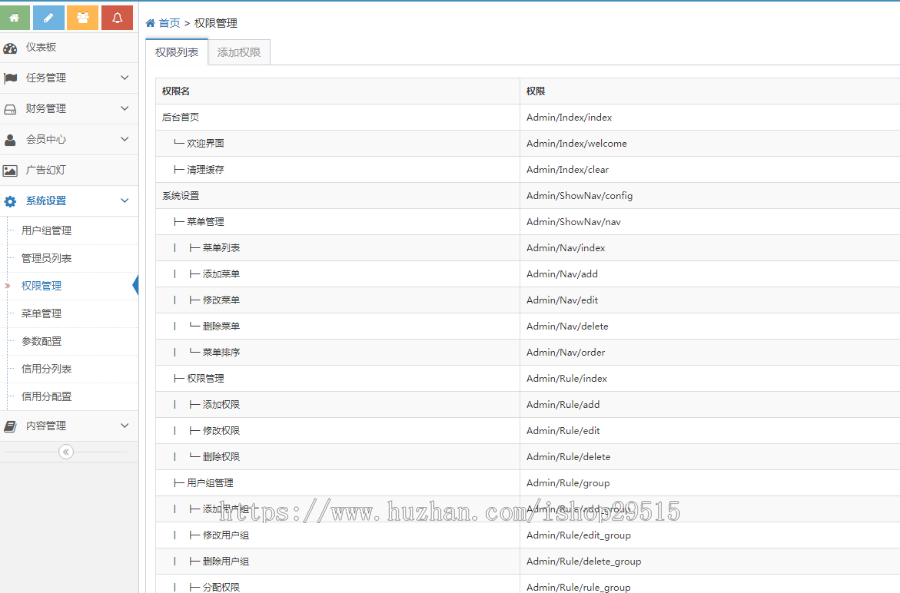The image size is (900, 593).
Task: Click the red bell notification button
Action: pos(117,18)
